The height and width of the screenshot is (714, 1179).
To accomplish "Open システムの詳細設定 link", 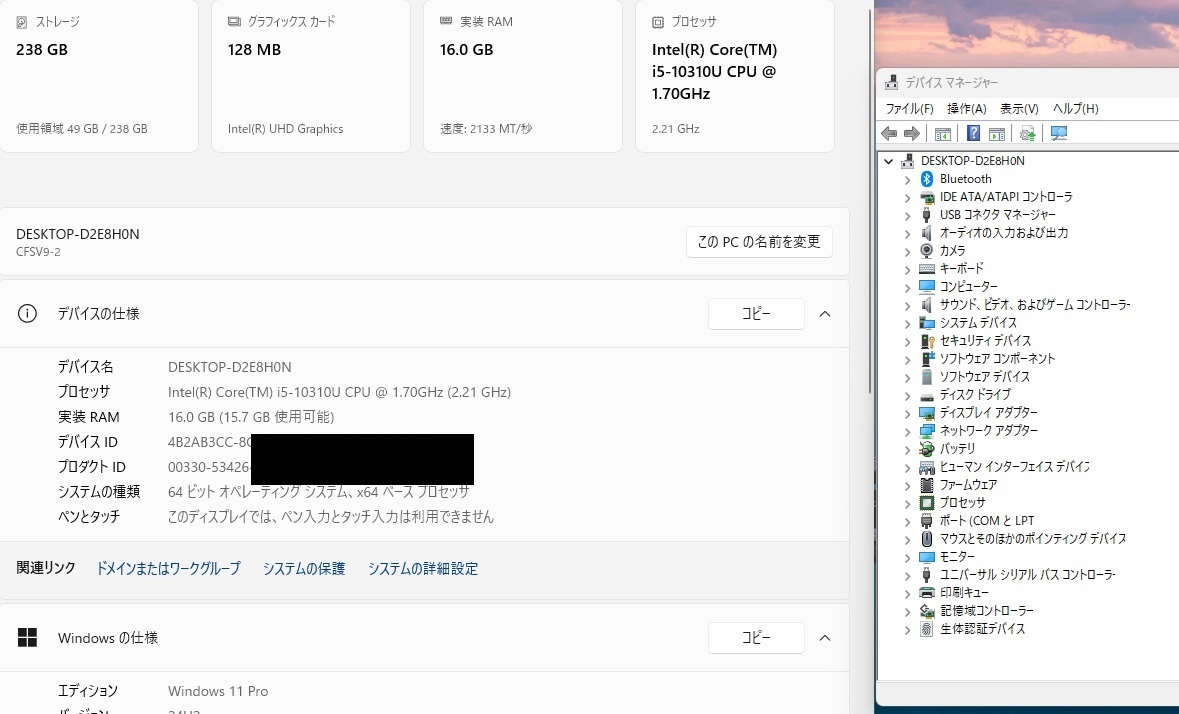I will pos(423,569).
